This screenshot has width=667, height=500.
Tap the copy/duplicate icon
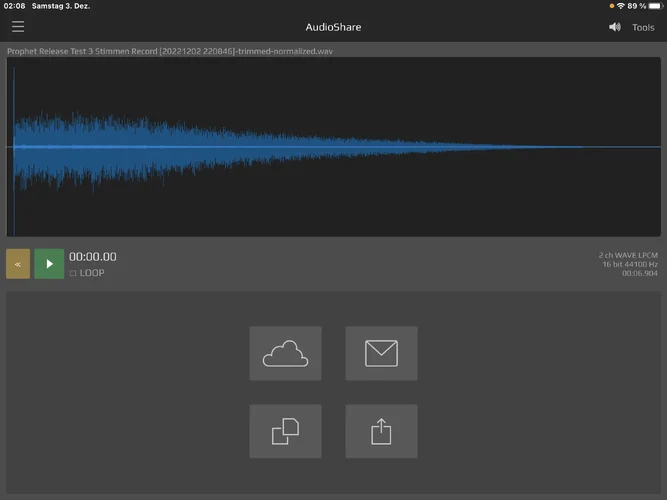tap(285, 431)
